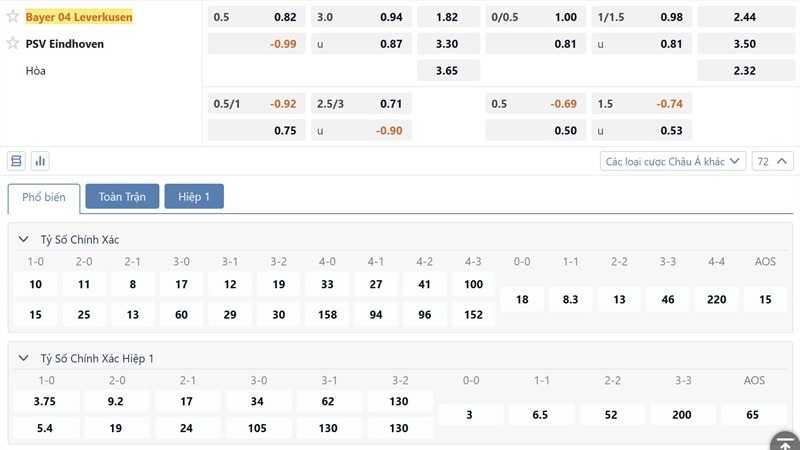Image resolution: width=800 pixels, height=450 pixels.
Task: Bet correct score 2-1 home at 8
Action: 133,284
